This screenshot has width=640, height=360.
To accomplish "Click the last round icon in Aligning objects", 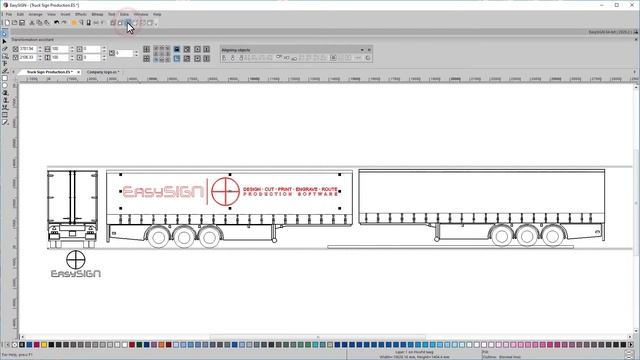I will 368,58.
